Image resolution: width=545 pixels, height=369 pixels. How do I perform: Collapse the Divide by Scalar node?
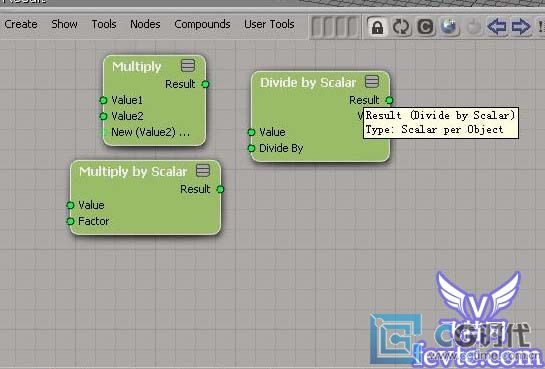[x=372, y=82]
